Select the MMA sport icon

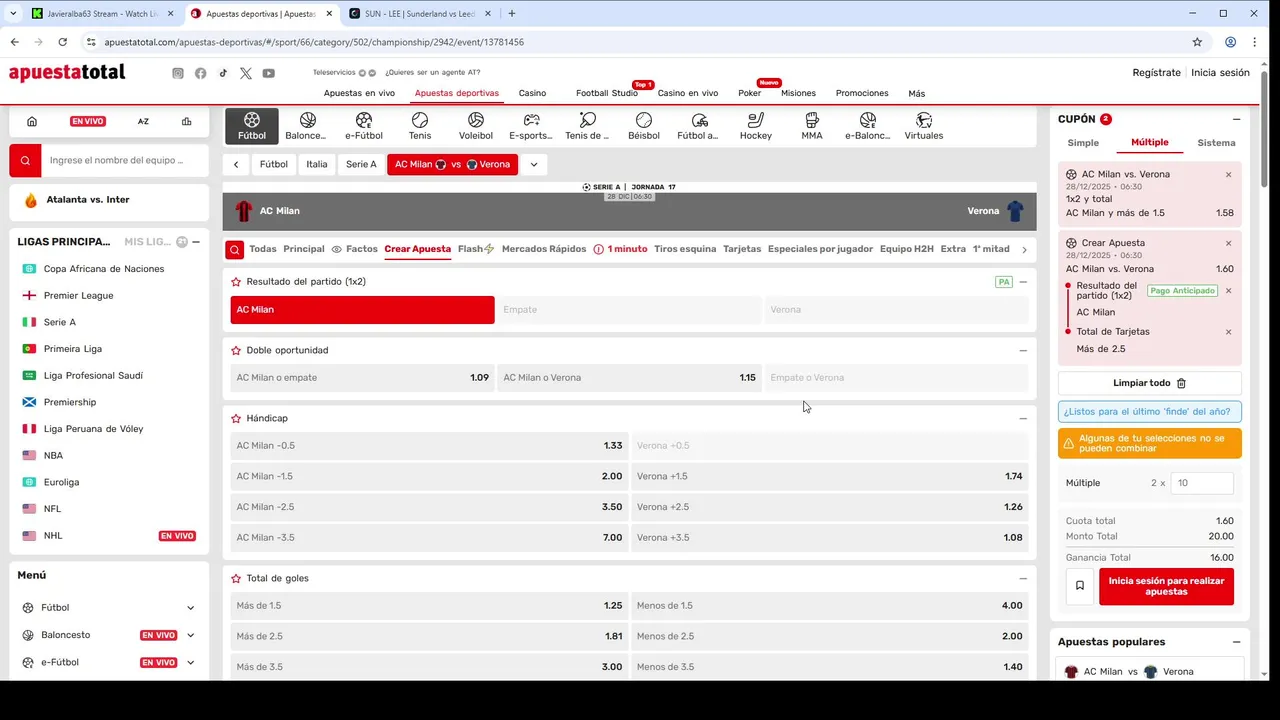[812, 126]
